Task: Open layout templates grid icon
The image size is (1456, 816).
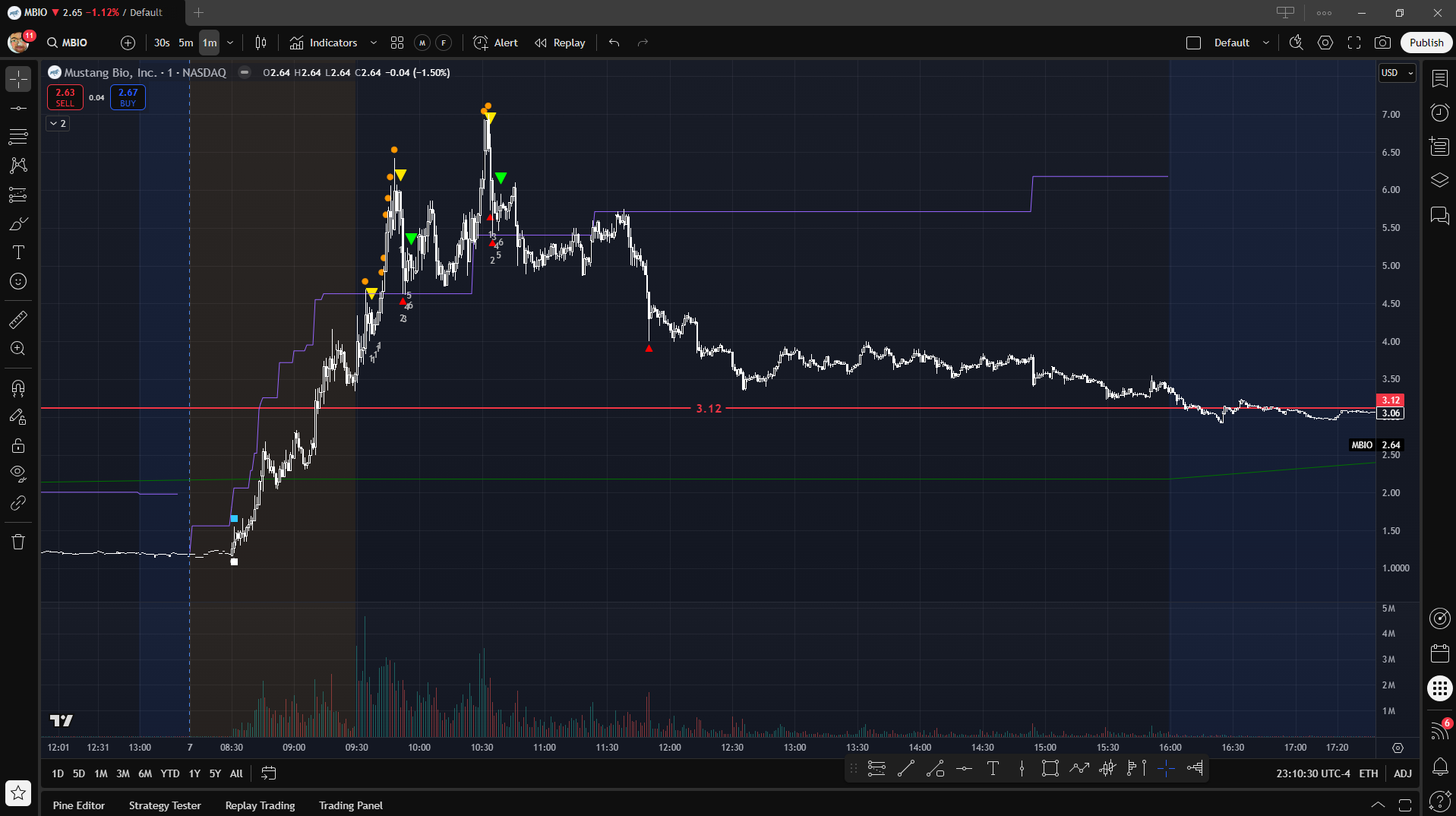Action: point(396,43)
